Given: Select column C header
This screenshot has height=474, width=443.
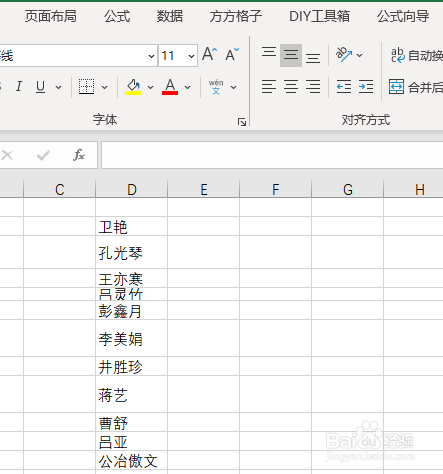Looking at the screenshot, I should 60,189.
